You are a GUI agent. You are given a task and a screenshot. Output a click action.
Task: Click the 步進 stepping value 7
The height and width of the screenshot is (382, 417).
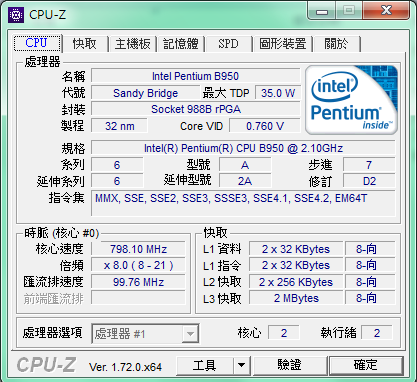point(369,165)
